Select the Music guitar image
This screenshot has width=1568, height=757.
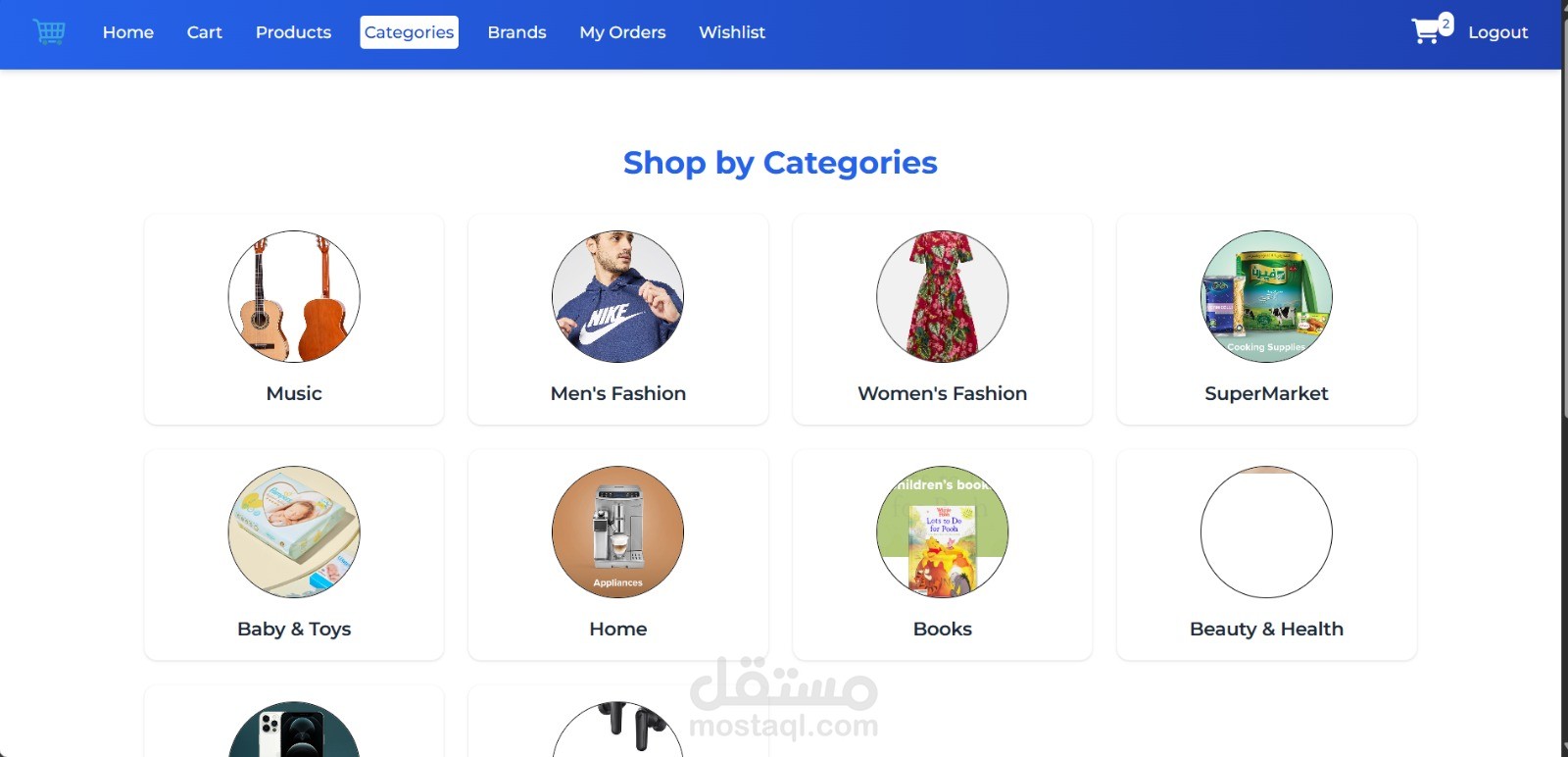pos(294,296)
